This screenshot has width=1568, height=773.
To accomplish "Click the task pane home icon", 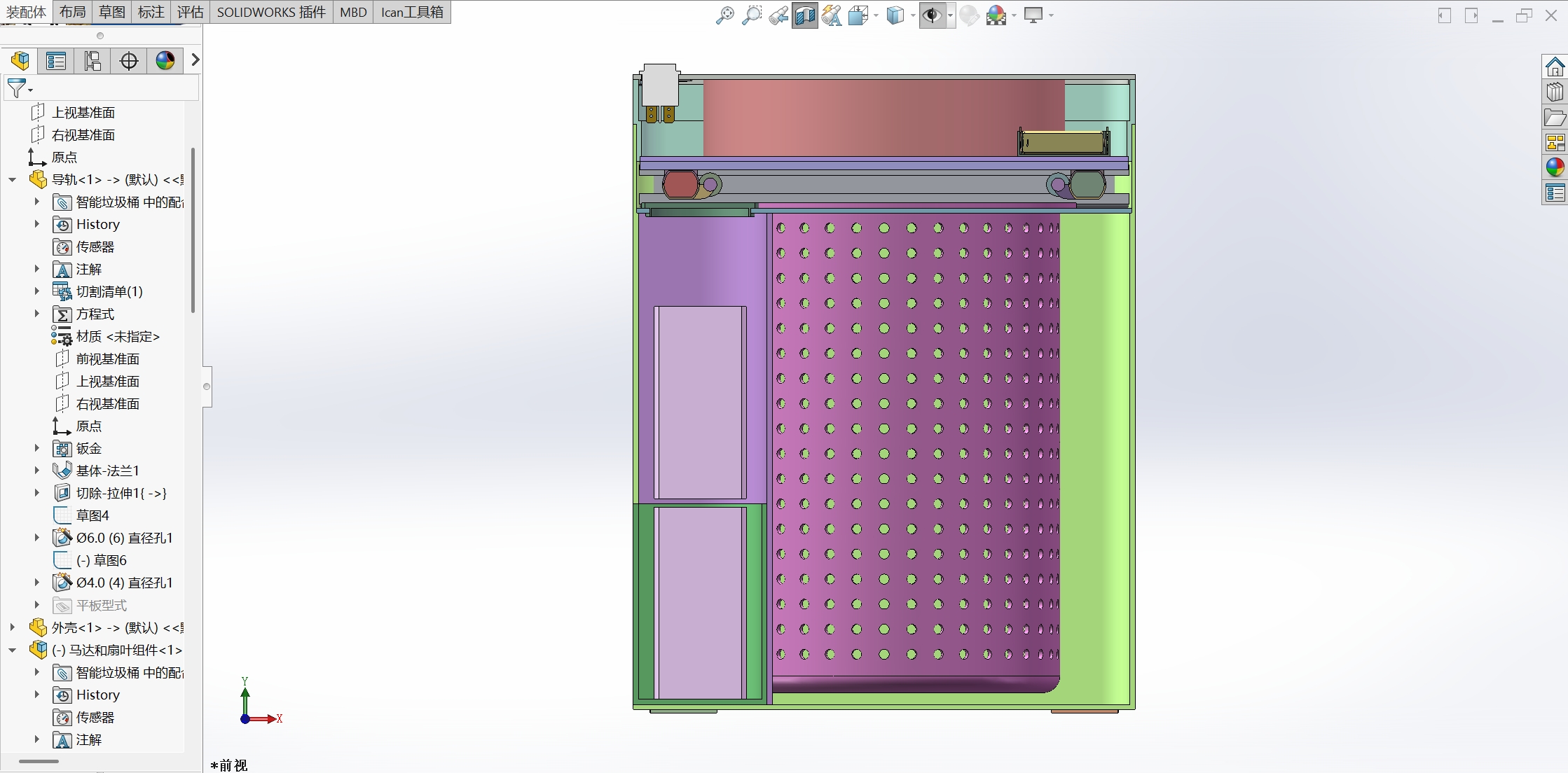I will pos(1555,67).
